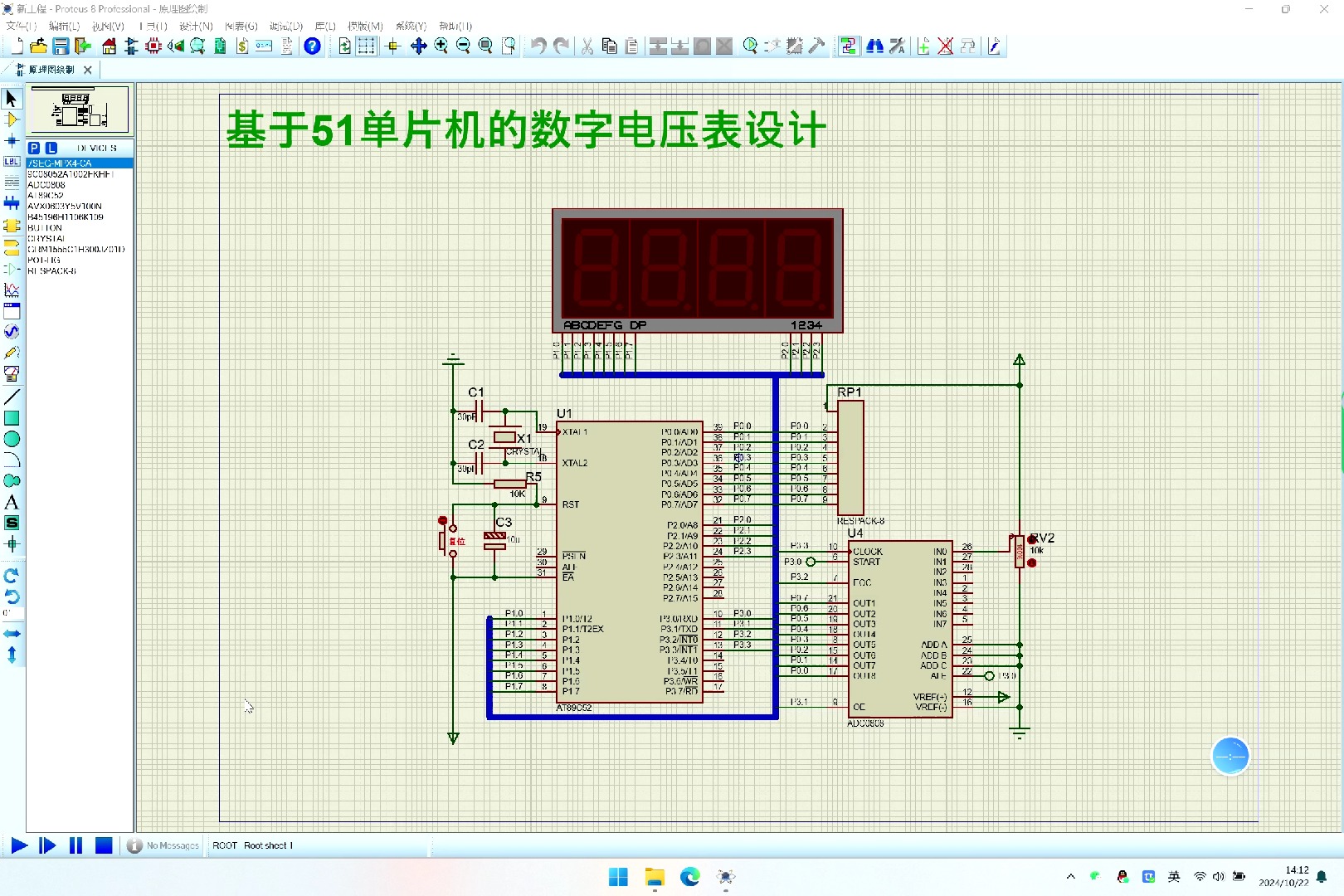Screen dimensions: 1344x896
Task: Select the Text Script Mode tool
Action: [12, 183]
